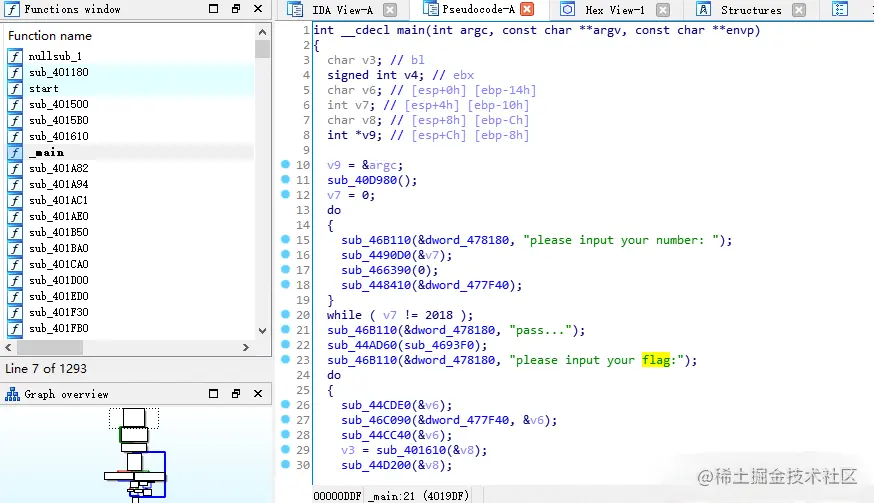Click sub_401610 call on line 29
Screen dimensions: 874x503
coord(411,451)
